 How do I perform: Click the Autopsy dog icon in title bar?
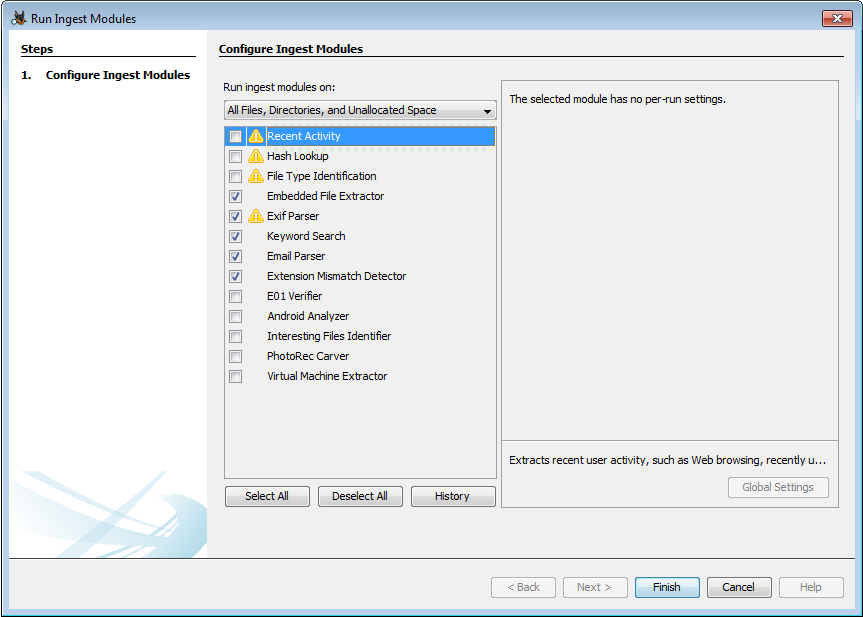[x=18, y=18]
